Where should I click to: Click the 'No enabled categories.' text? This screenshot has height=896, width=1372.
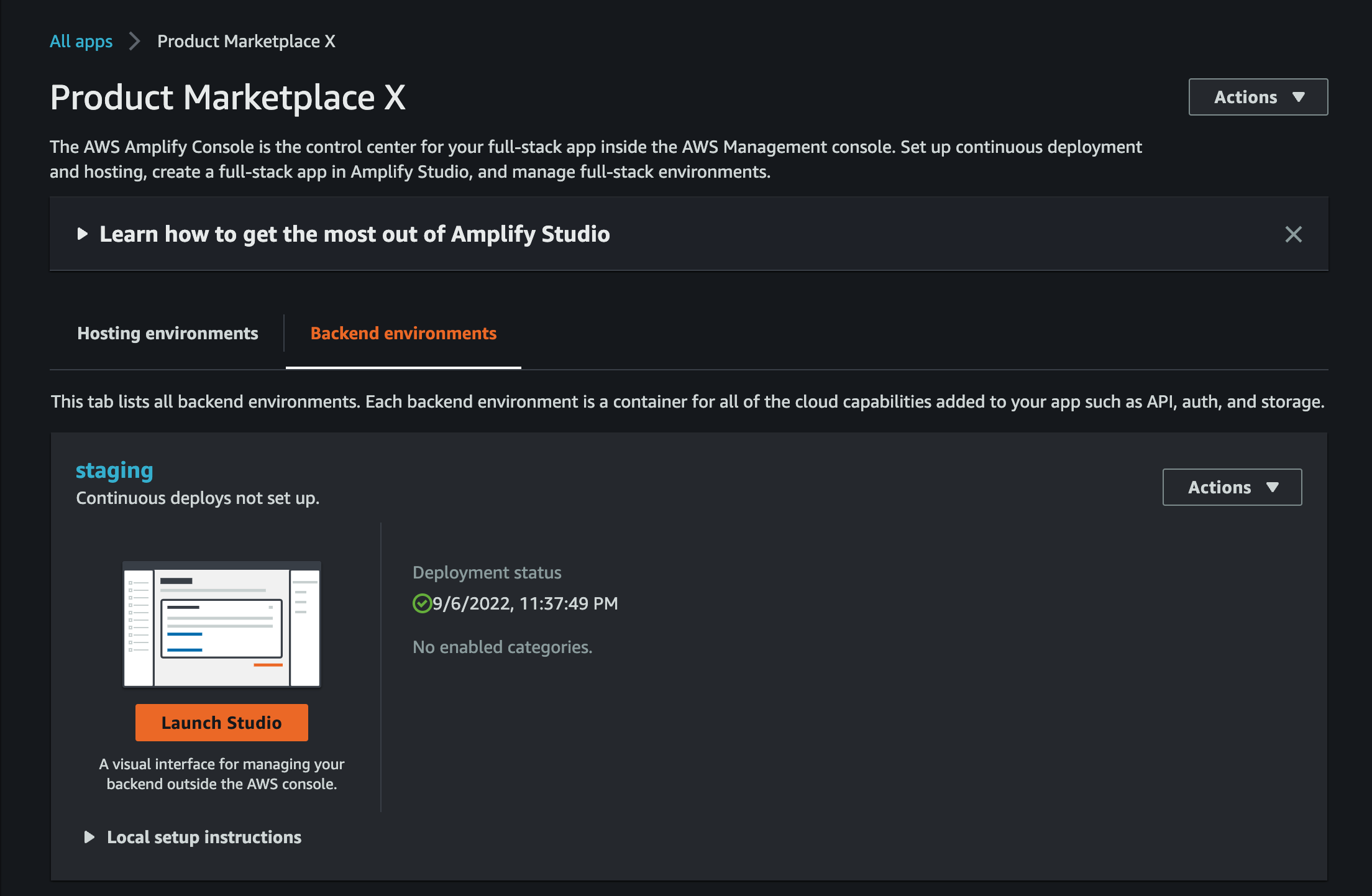click(x=503, y=647)
